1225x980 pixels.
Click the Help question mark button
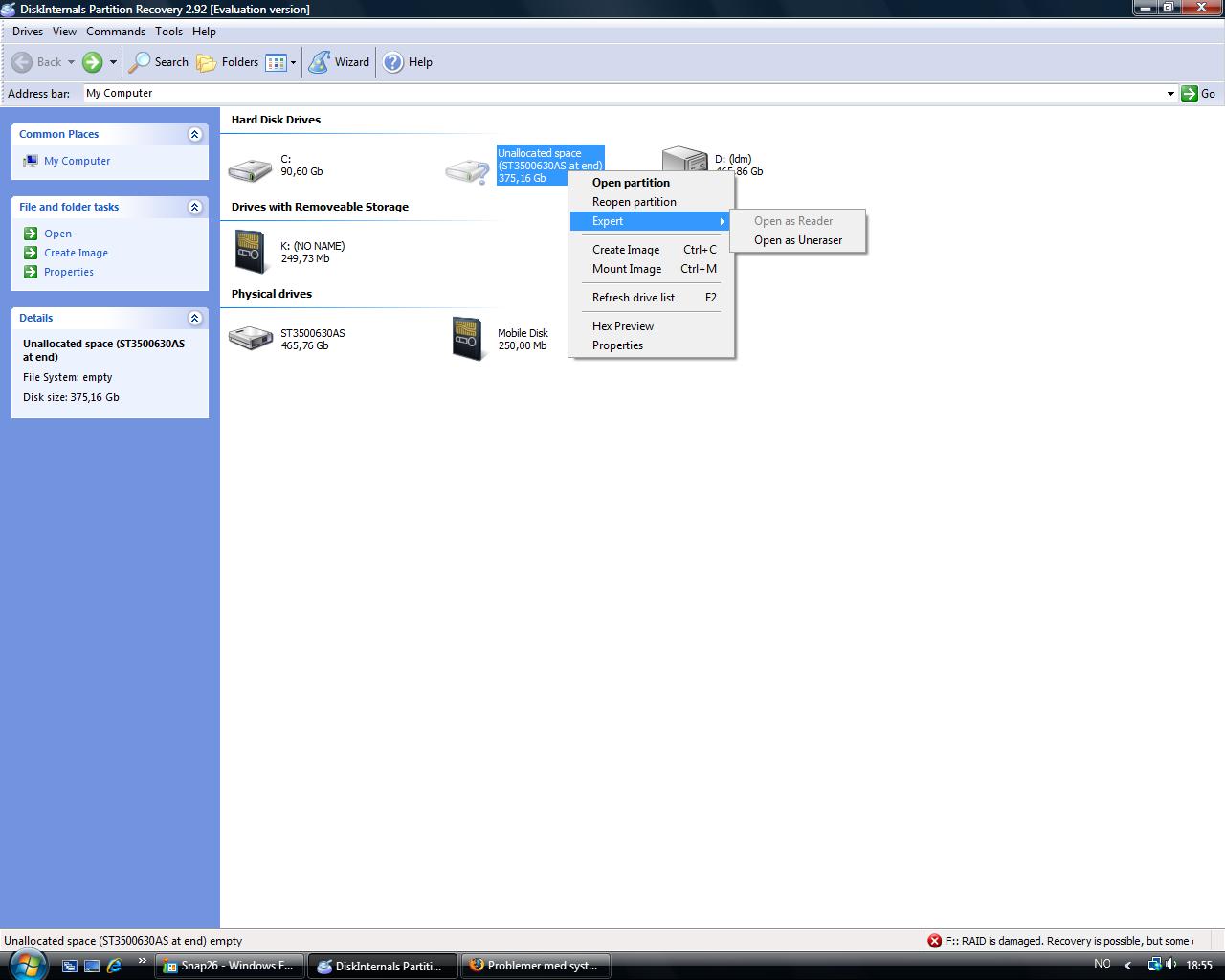[393, 62]
